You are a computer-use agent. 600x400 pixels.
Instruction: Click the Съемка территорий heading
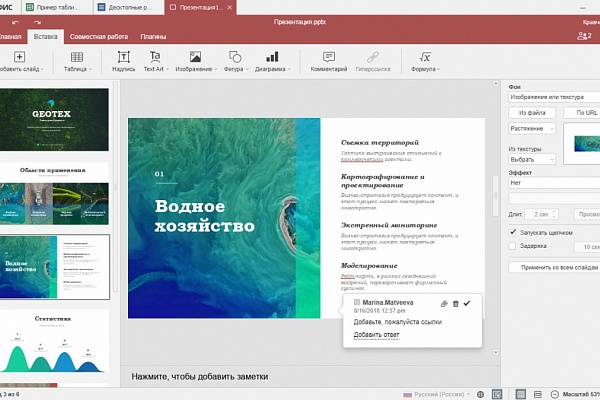[x=380, y=142]
